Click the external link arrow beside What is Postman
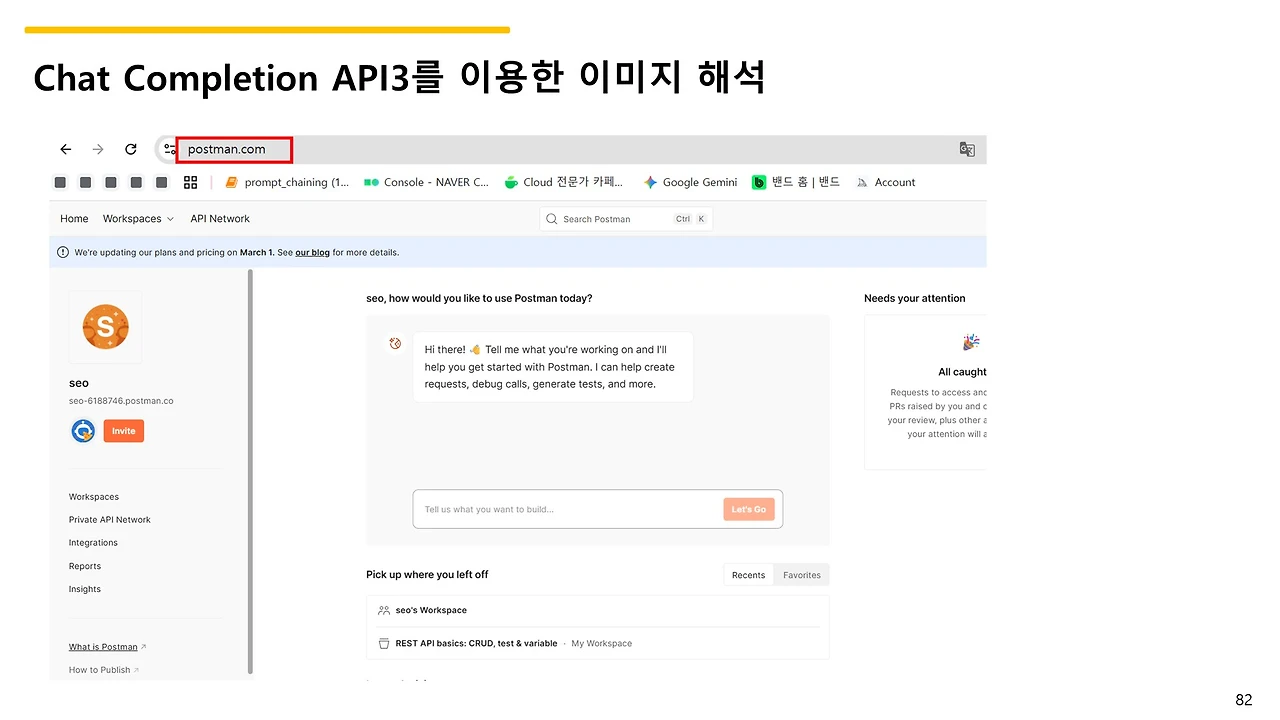Screen dimensions: 1280x720 (144, 647)
